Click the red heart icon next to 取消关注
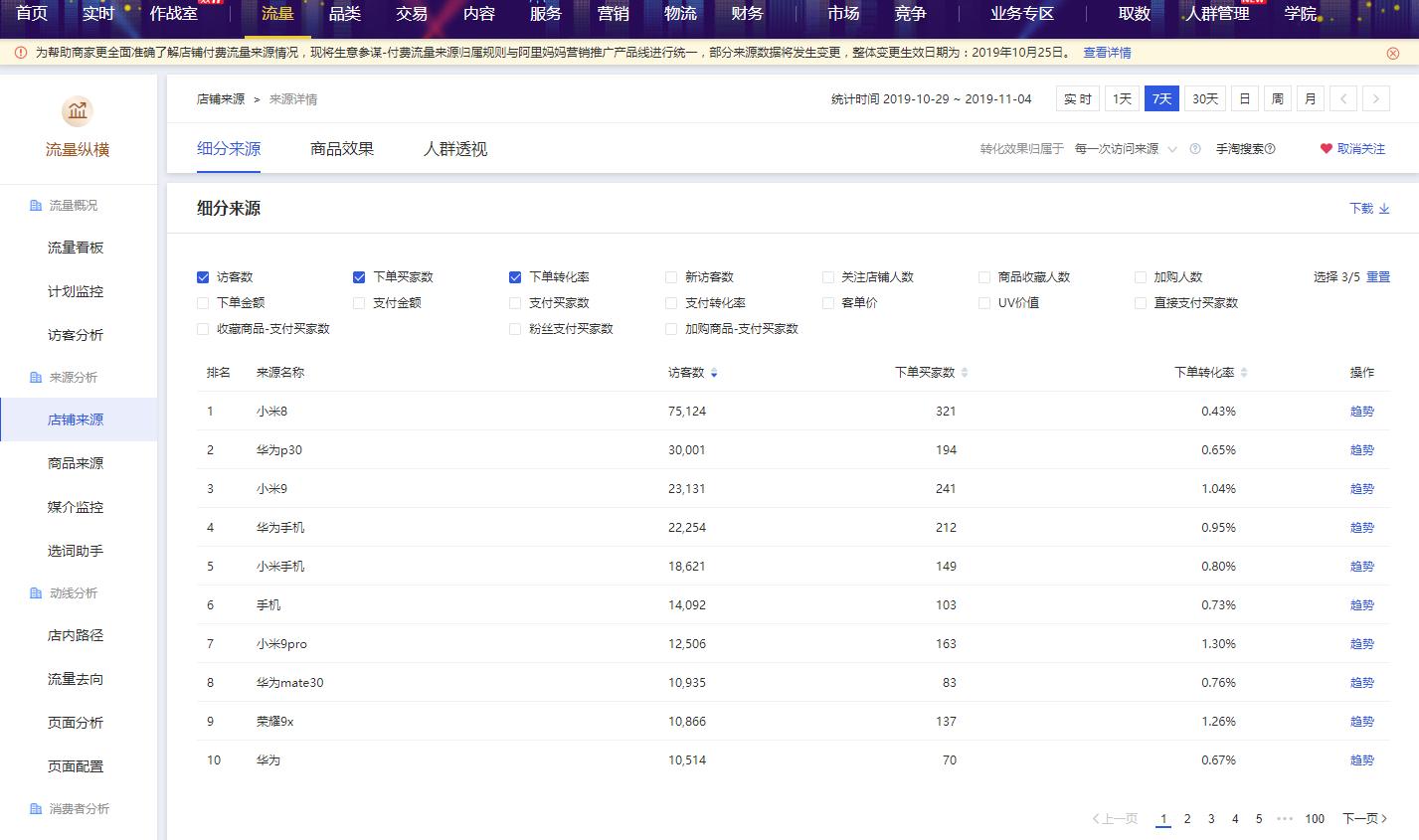Screen dimensions: 1419x840 (1326, 146)
